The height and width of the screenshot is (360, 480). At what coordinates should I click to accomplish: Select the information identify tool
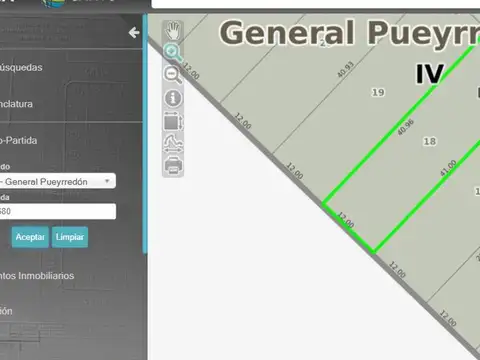(x=173, y=98)
